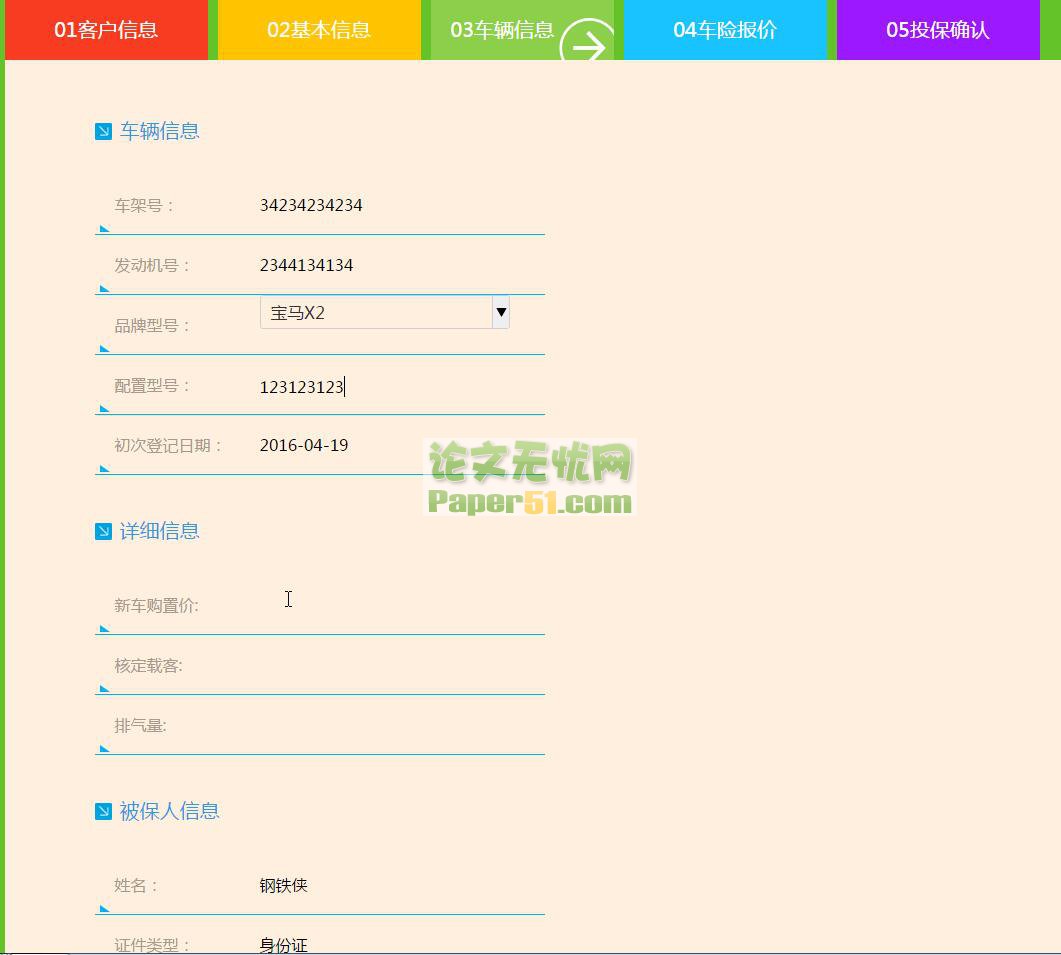
Task: Open the 01客户信息 step tab
Action: (x=106, y=30)
